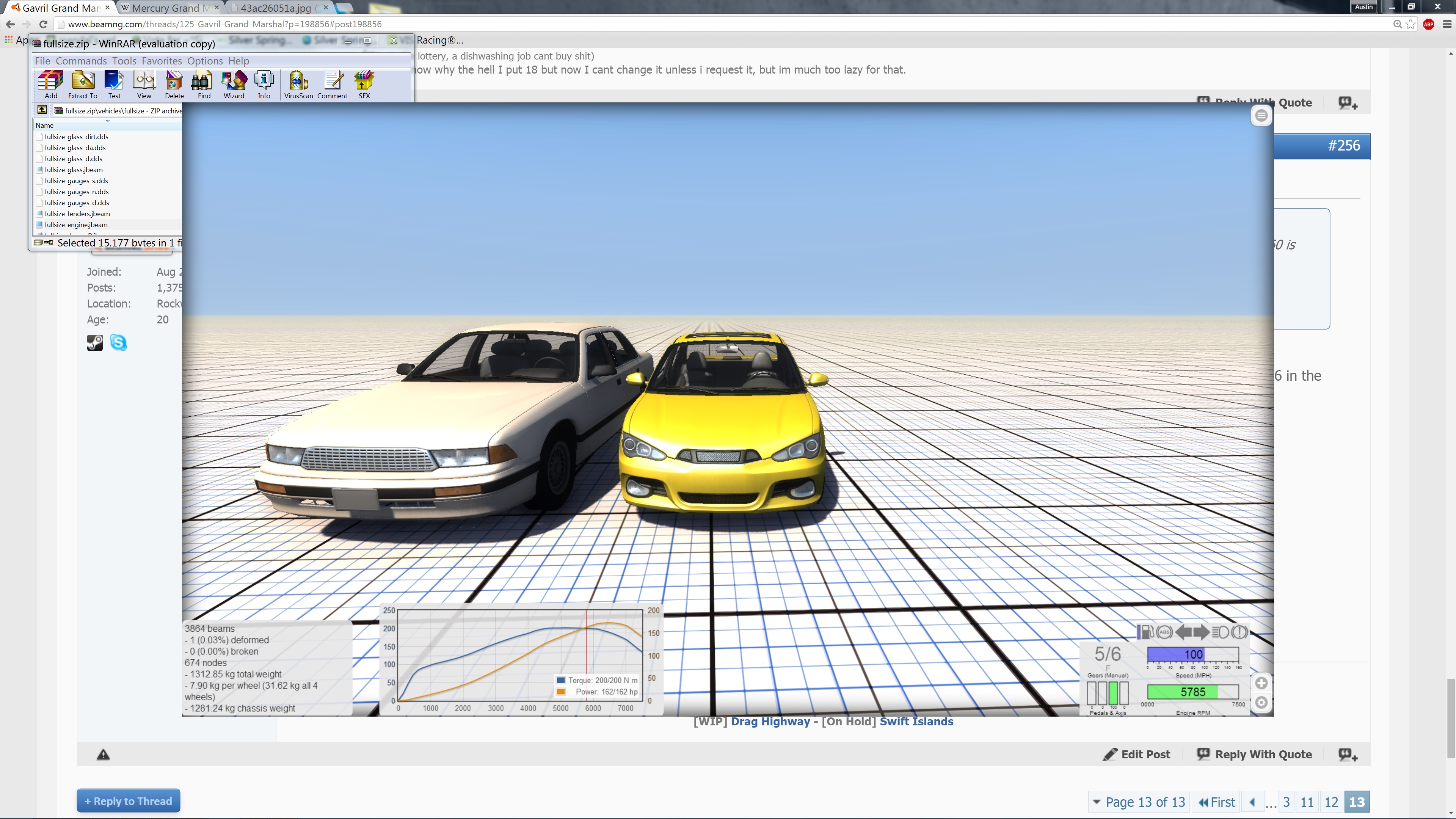
Task: Open the Chrome hamburger menu
Action: click(x=1447, y=24)
